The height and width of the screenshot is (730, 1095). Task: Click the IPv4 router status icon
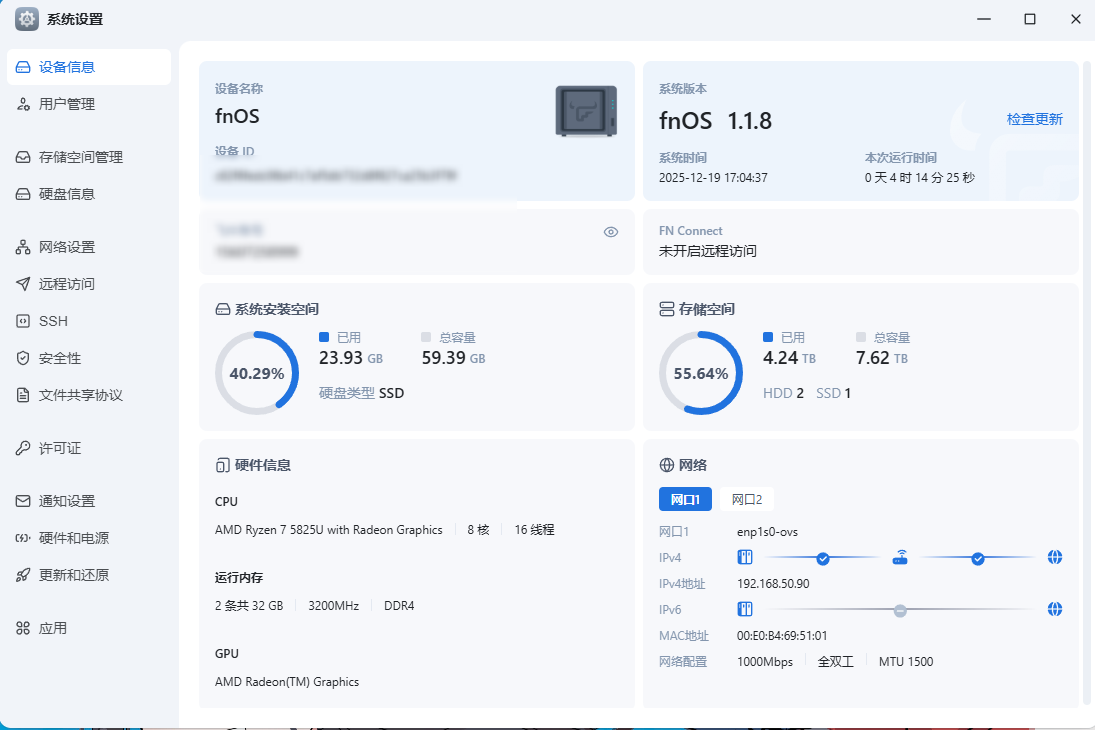click(900, 558)
